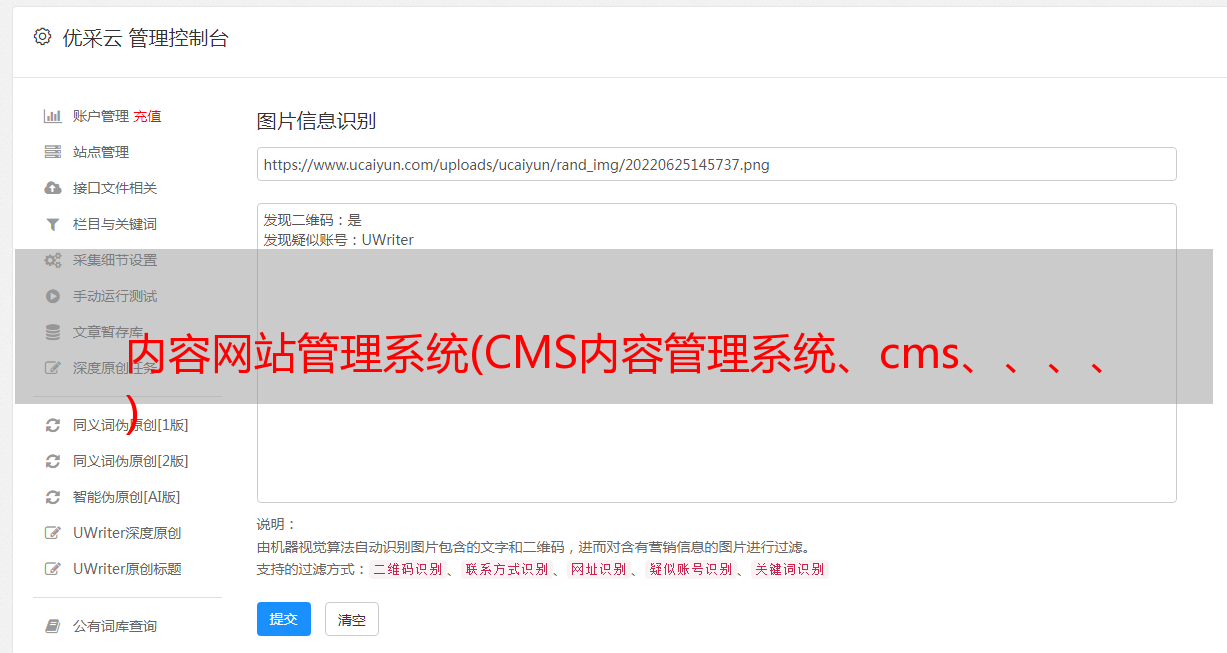The width and height of the screenshot is (1227, 653).
Task: Click the filter funnel icon for 栏目与关键词
Action: click(x=53, y=224)
